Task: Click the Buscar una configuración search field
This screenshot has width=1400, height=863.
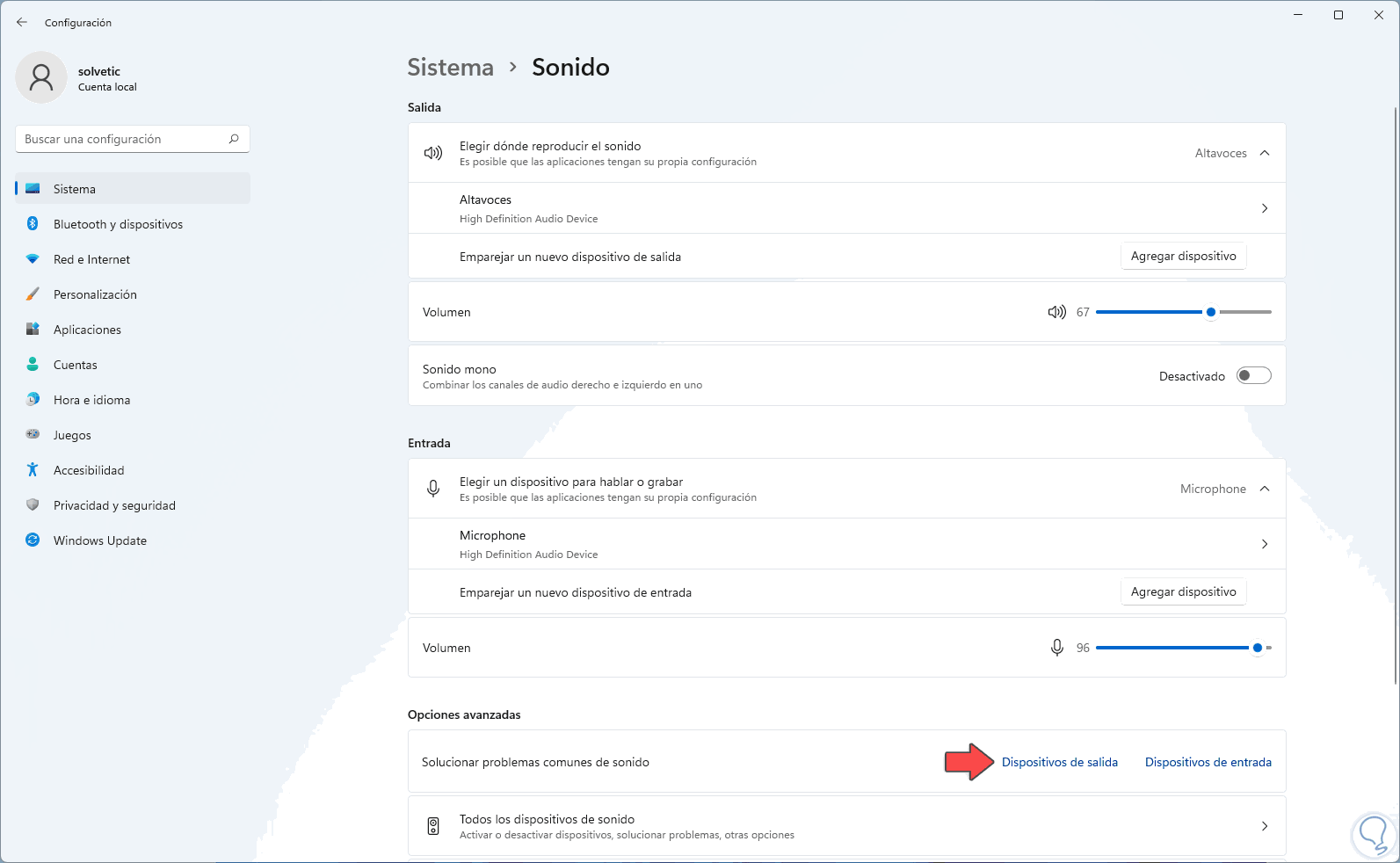Action: pos(123,139)
